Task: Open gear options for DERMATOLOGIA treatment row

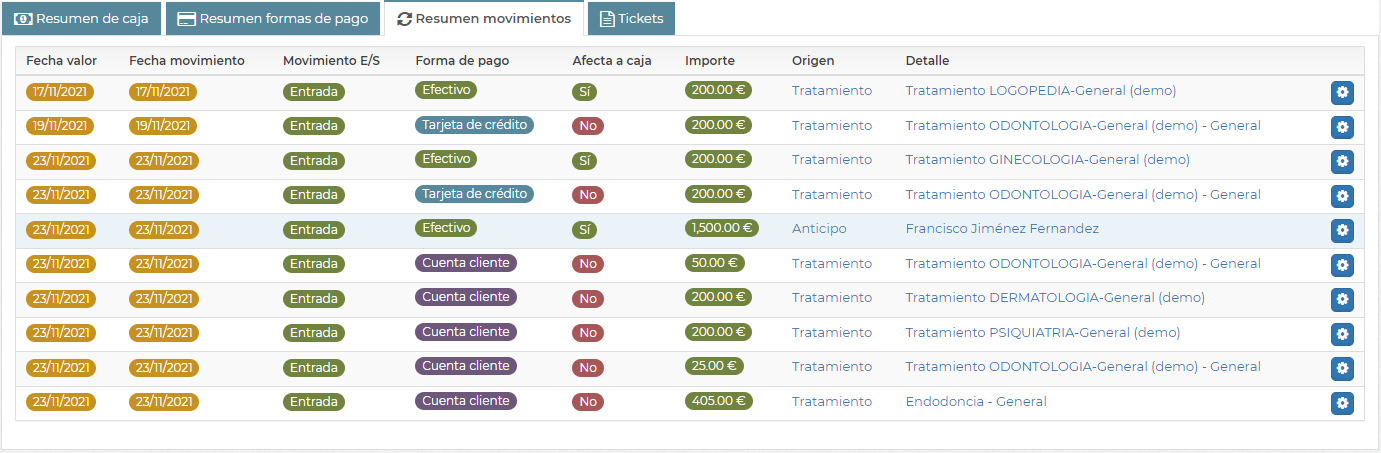Action: click(x=1342, y=300)
